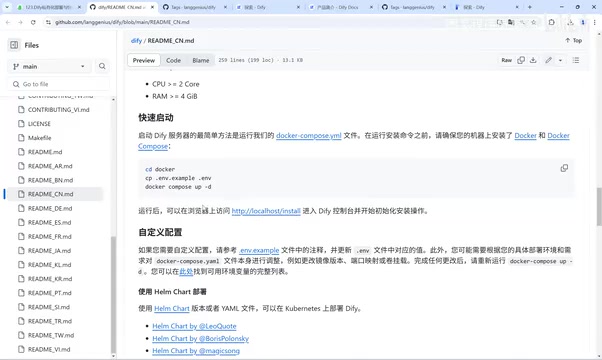Open the outline list icon
The image size is (602, 360).
[576, 60]
